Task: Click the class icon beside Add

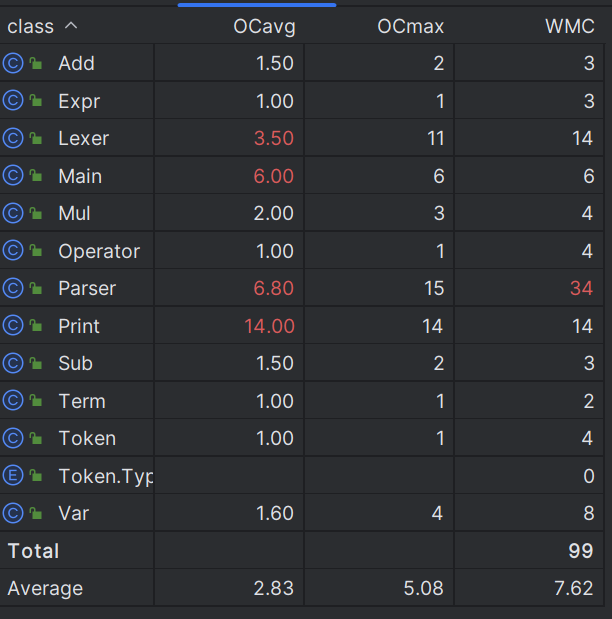Action: pyautogui.click(x=13, y=63)
